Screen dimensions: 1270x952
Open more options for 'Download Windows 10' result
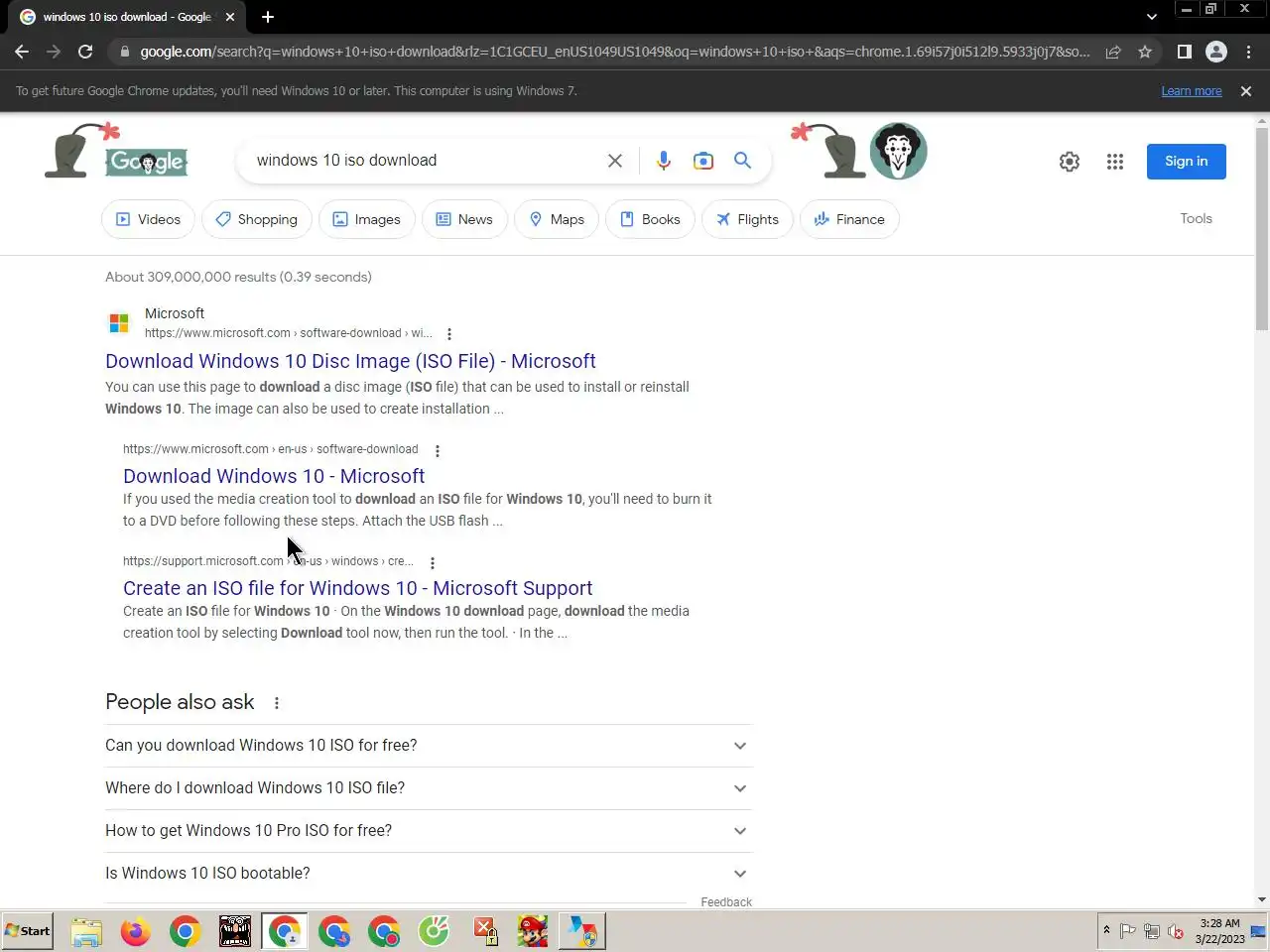pos(437,450)
